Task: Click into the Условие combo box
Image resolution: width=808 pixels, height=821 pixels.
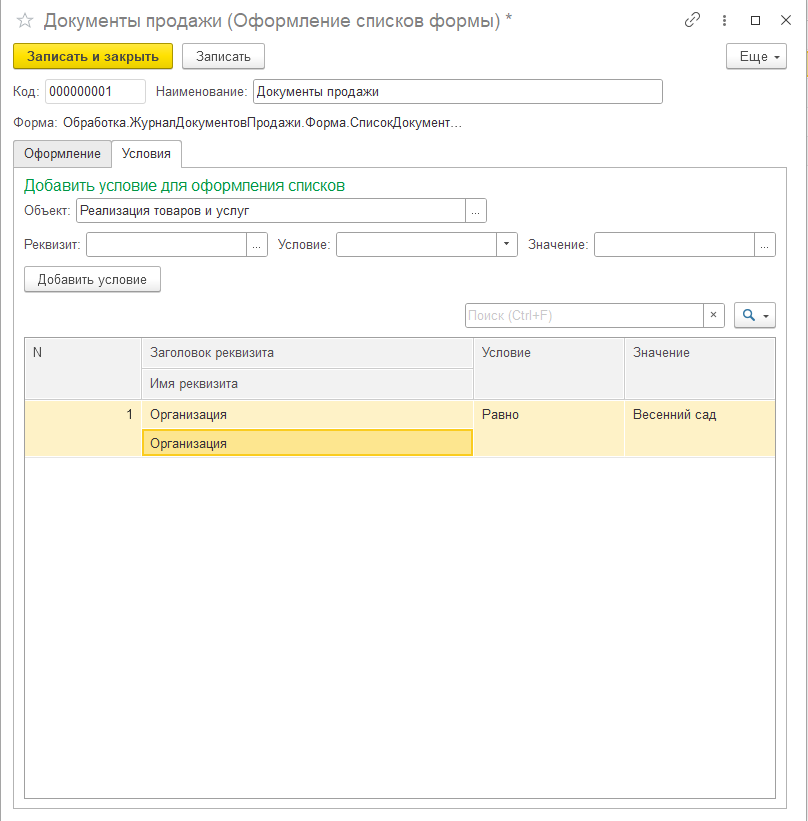Action: tap(416, 245)
